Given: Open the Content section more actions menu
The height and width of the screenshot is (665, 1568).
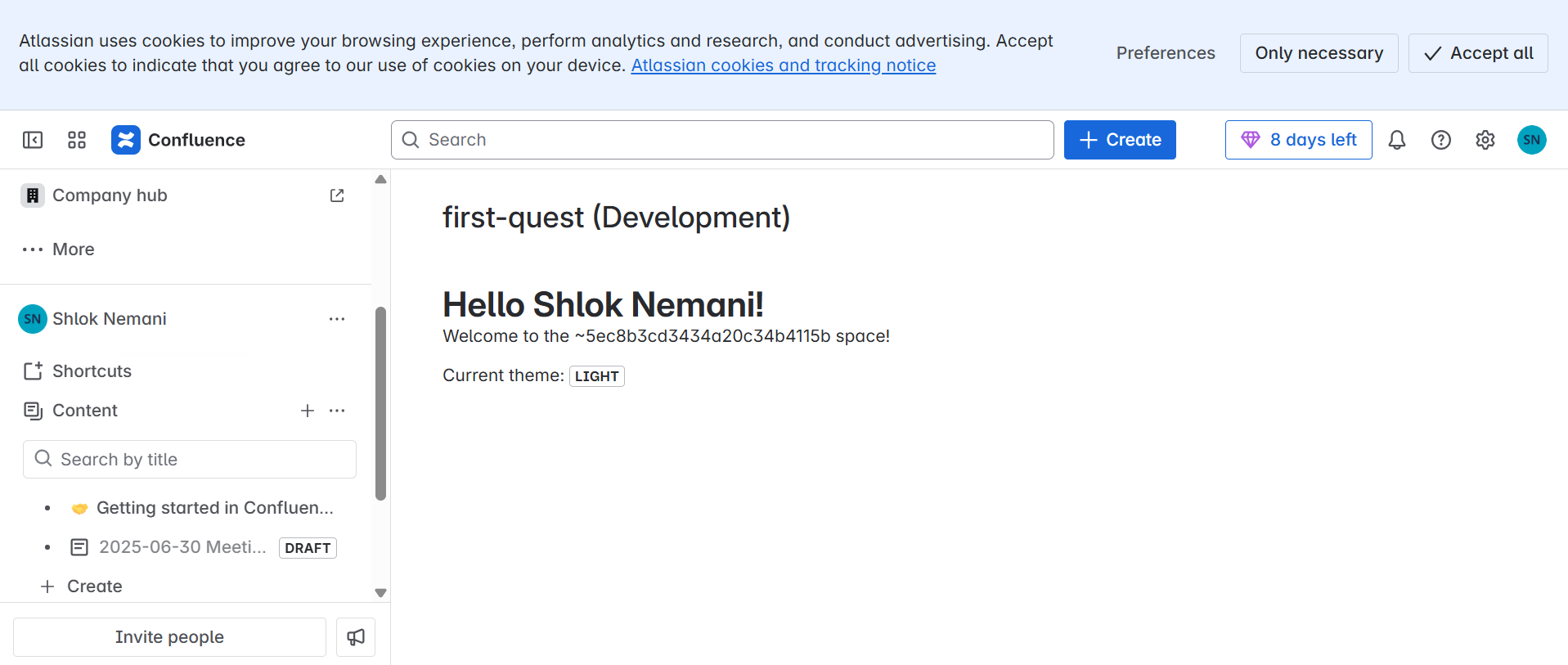Looking at the screenshot, I should point(337,411).
